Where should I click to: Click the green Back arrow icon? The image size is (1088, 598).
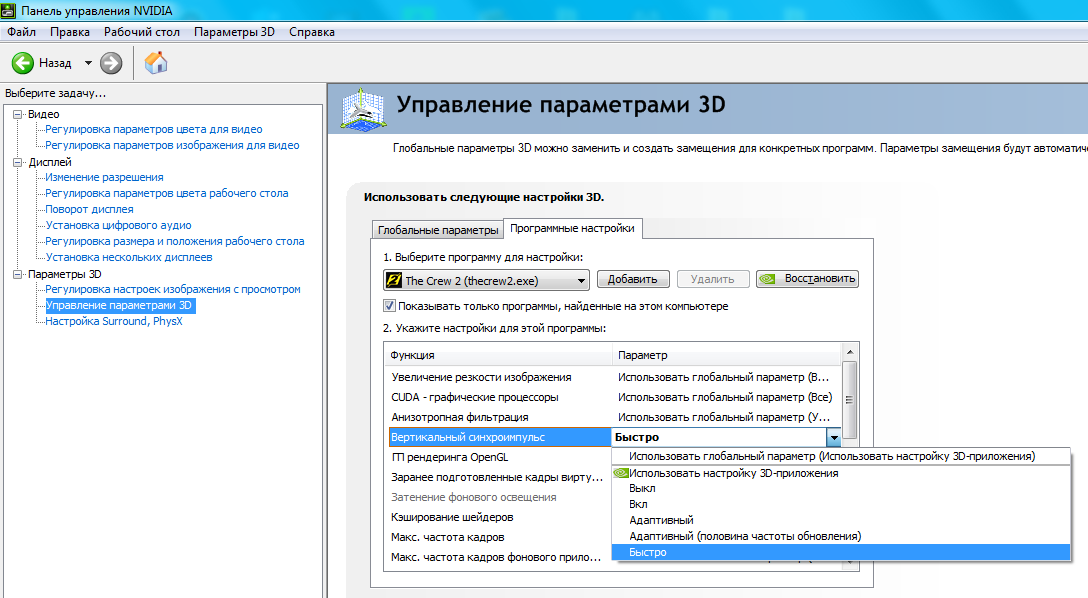[23, 63]
